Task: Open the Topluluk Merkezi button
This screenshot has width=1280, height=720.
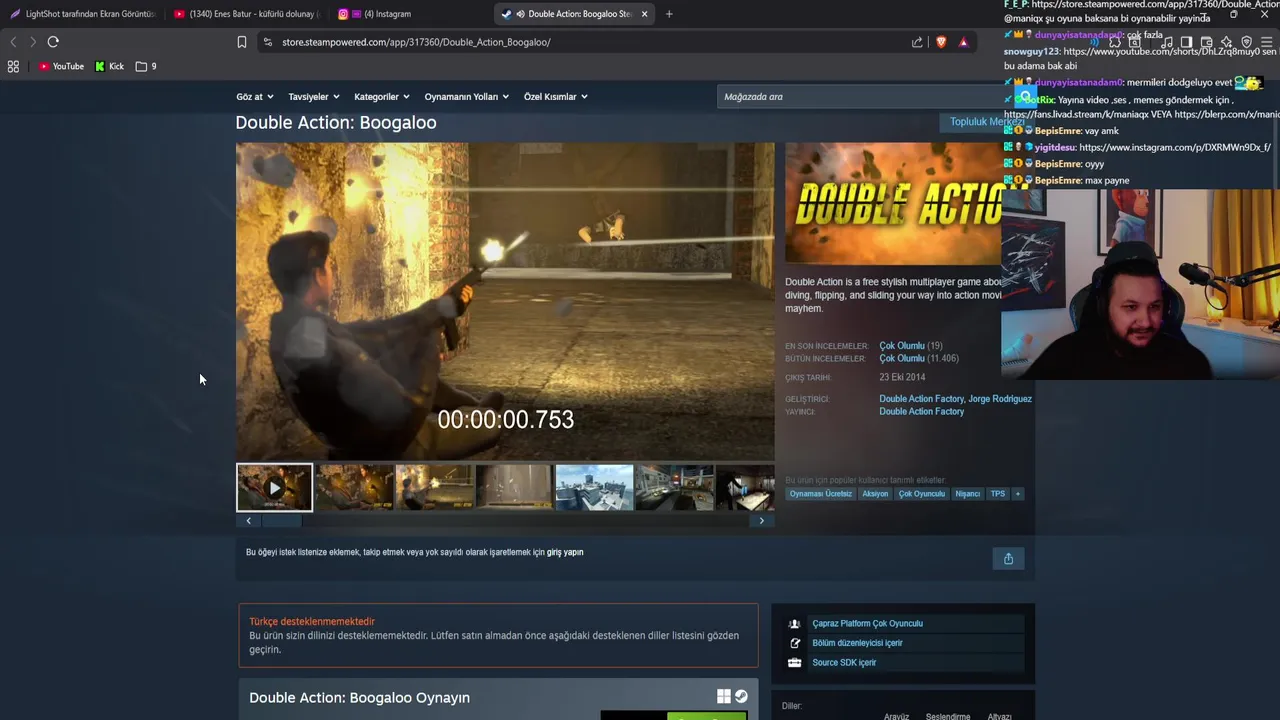Action: tap(987, 122)
